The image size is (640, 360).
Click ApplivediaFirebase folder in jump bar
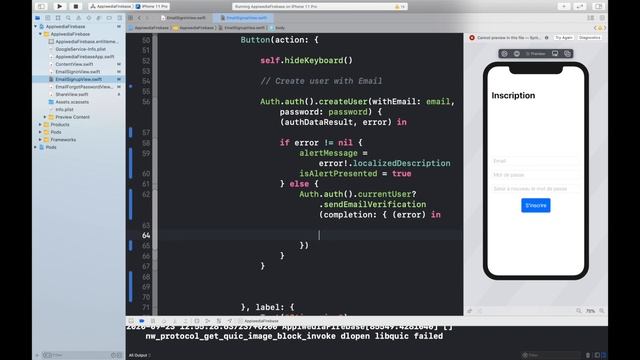click(193, 28)
